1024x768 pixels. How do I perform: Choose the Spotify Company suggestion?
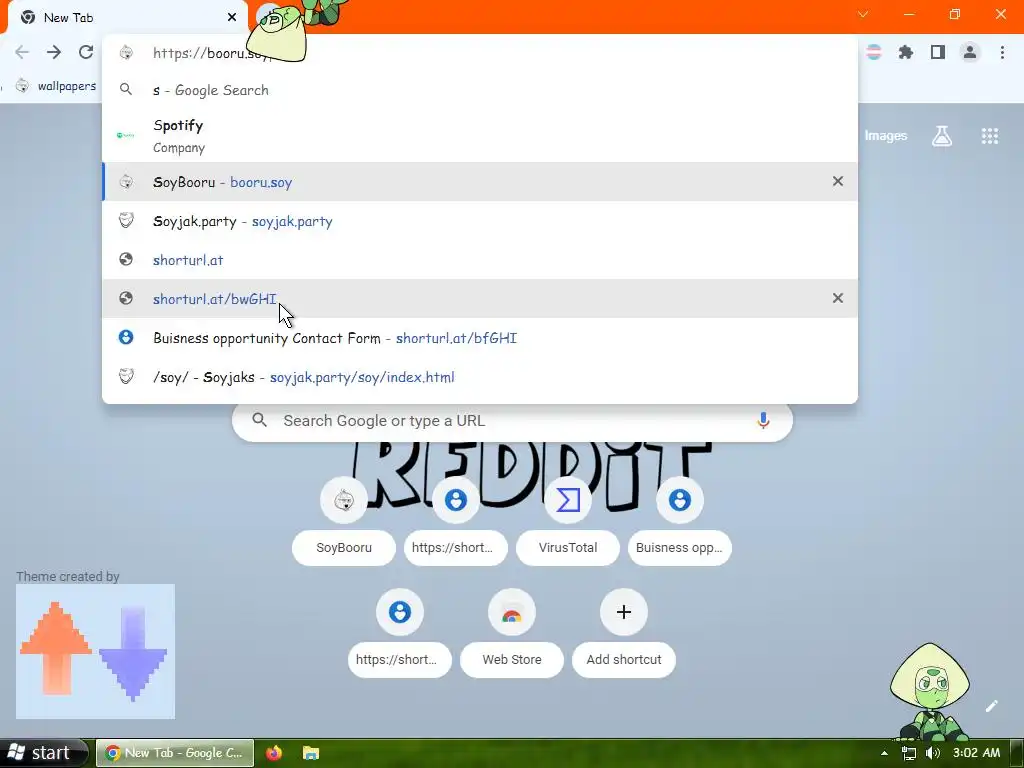point(480,136)
